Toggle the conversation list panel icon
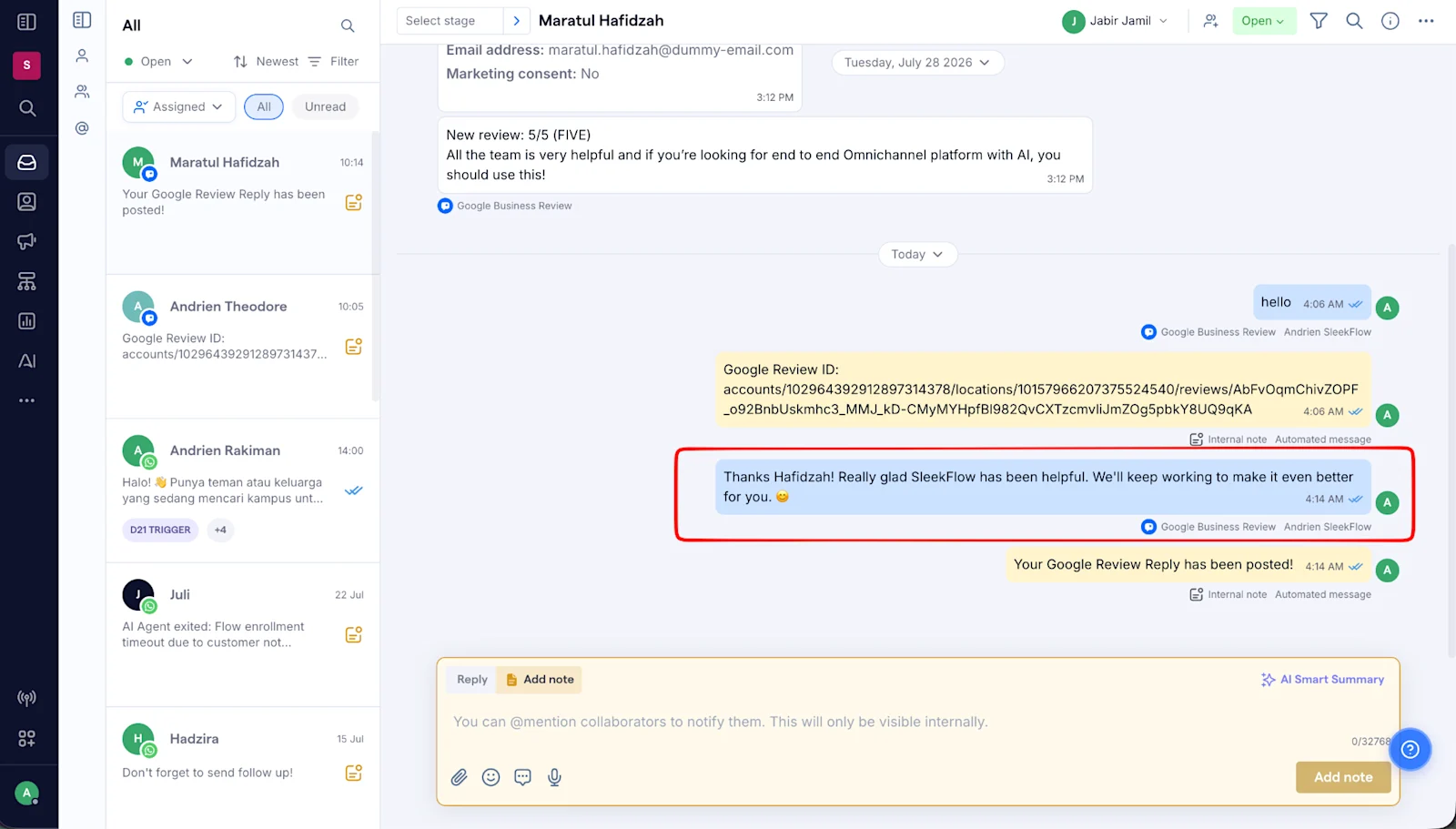Viewport: 1456px width, 829px height. point(82,20)
